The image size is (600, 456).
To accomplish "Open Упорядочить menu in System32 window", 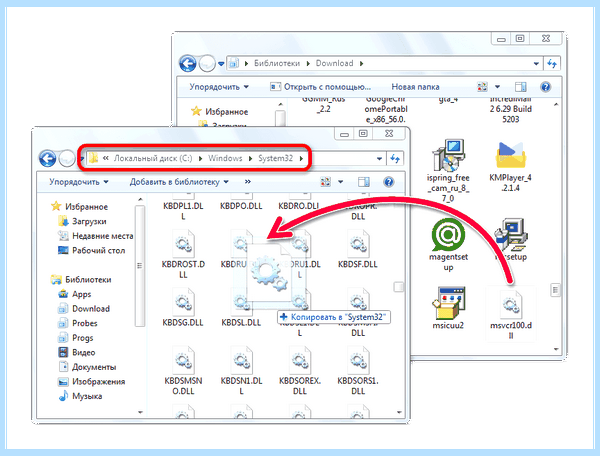I will pyautogui.click(x=79, y=182).
